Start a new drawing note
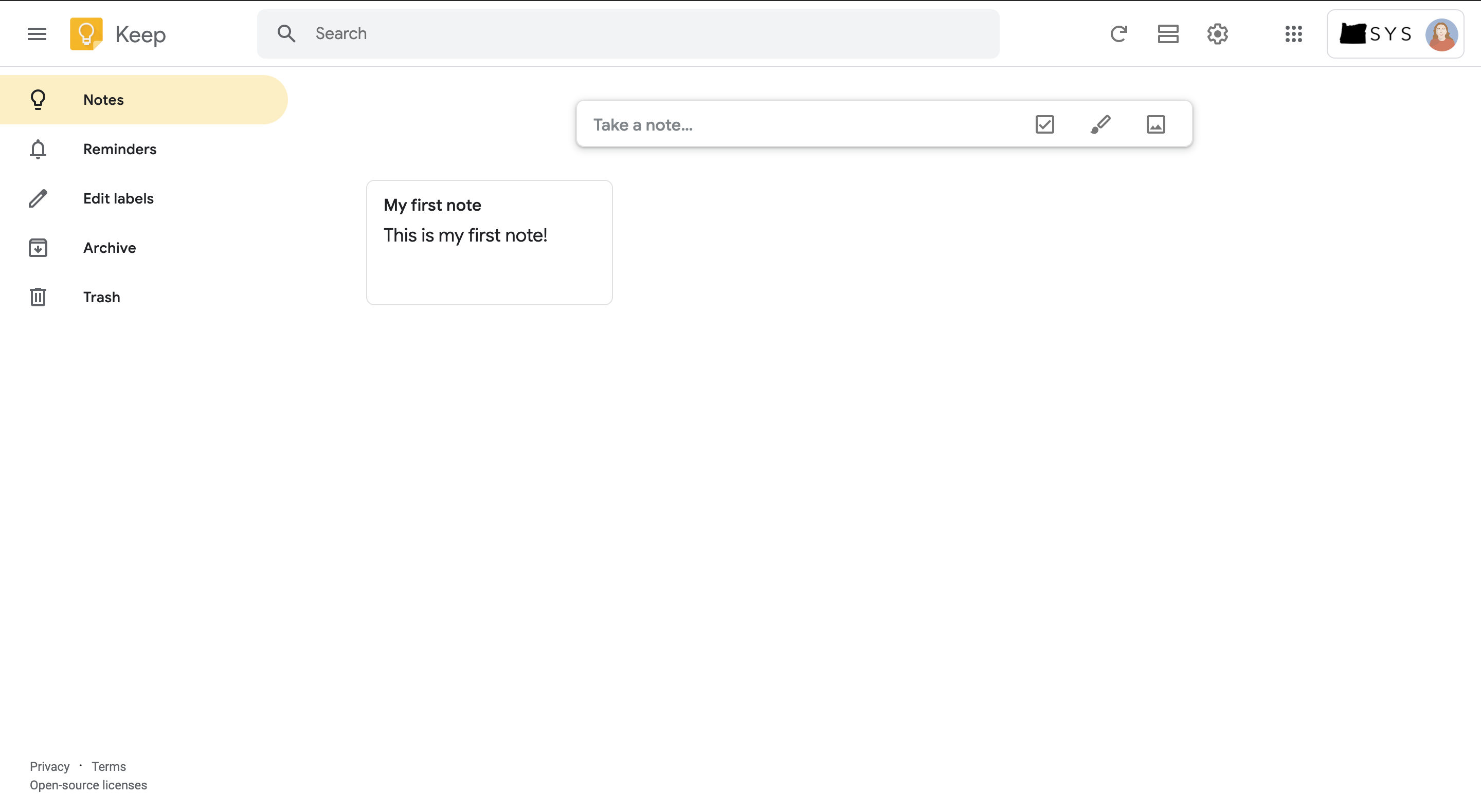This screenshot has height=812, width=1481. pyautogui.click(x=1100, y=124)
